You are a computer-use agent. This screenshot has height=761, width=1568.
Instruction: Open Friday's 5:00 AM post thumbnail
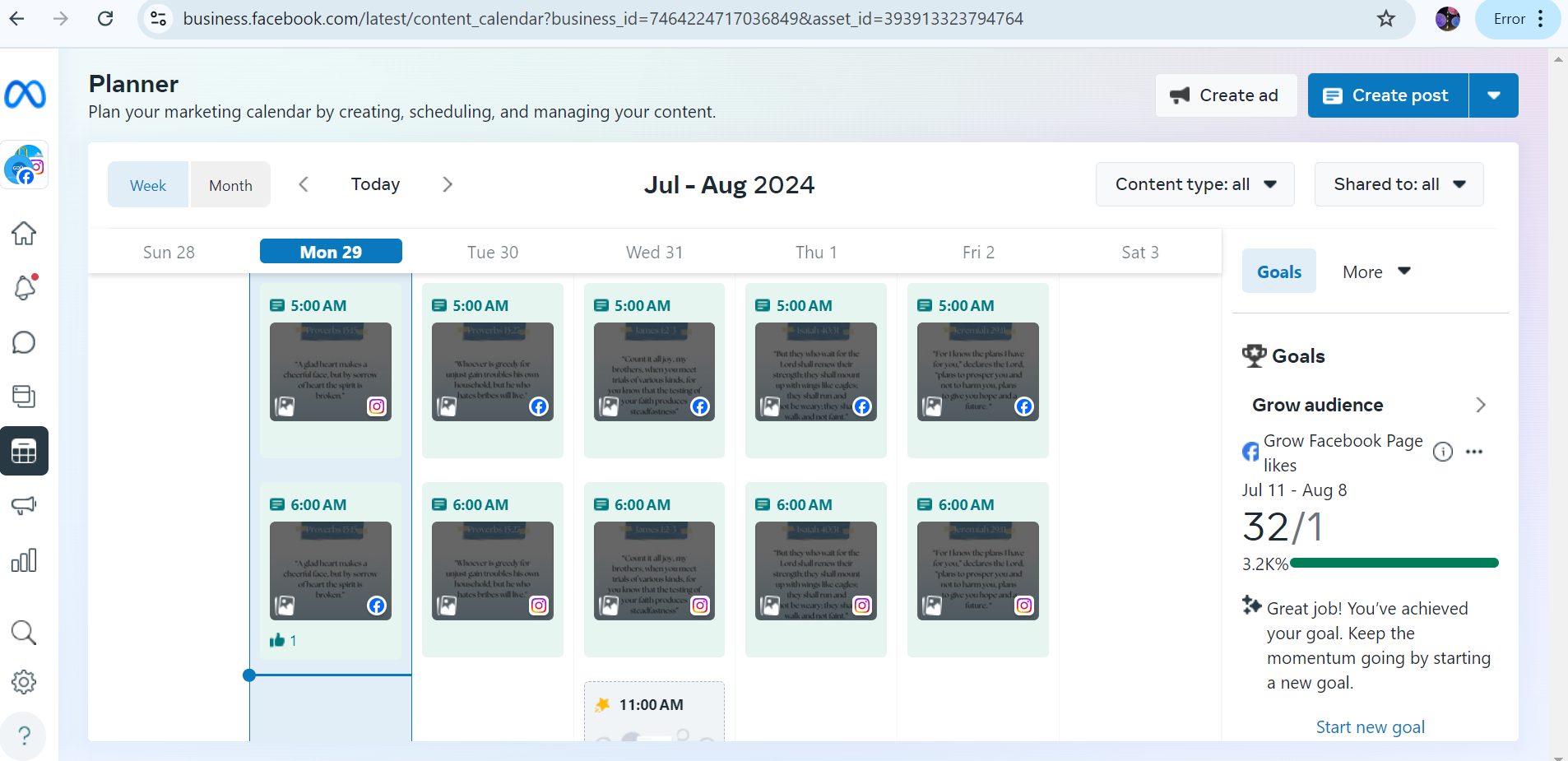[978, 372]
